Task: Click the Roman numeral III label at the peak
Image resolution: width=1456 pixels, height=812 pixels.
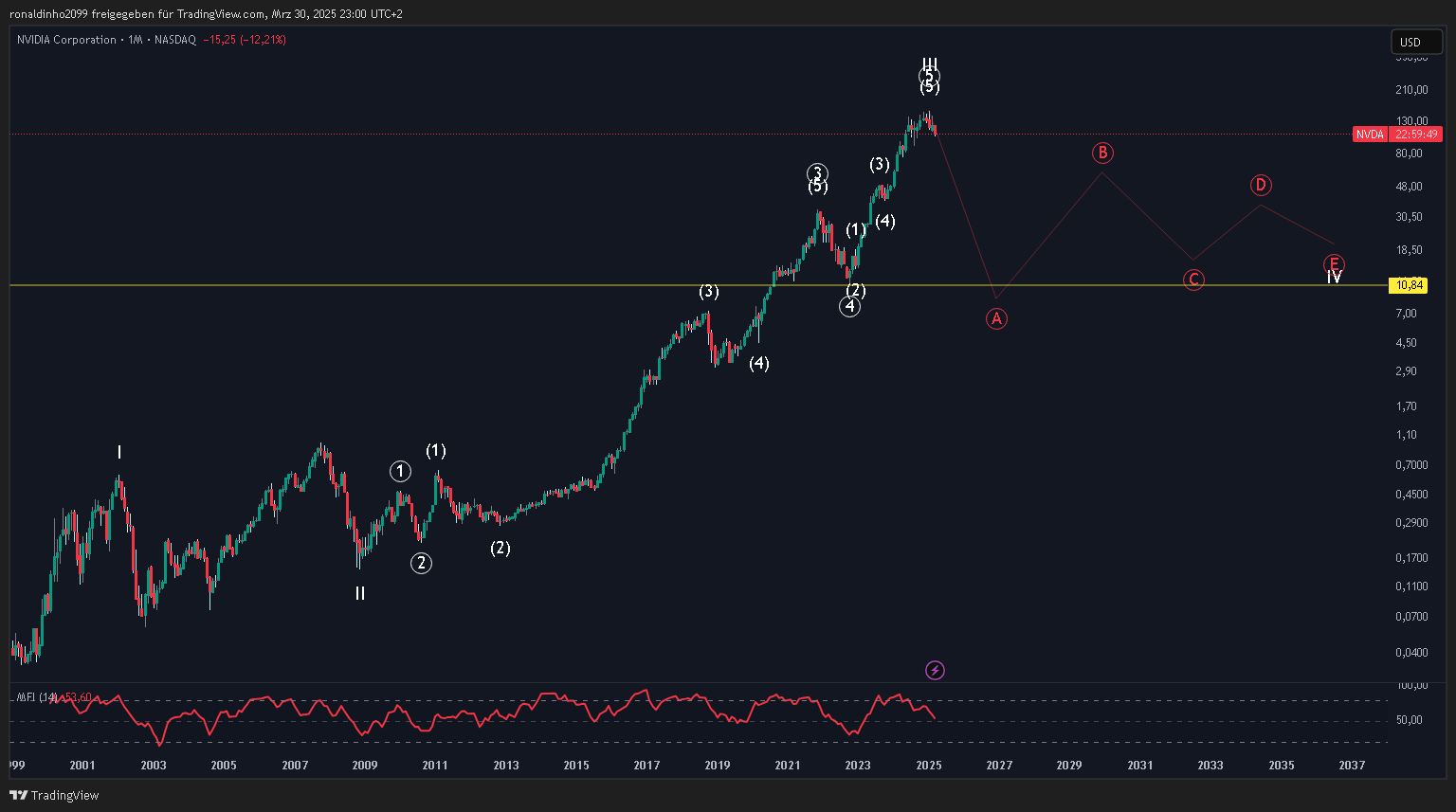Action: [x=930, y=63]
